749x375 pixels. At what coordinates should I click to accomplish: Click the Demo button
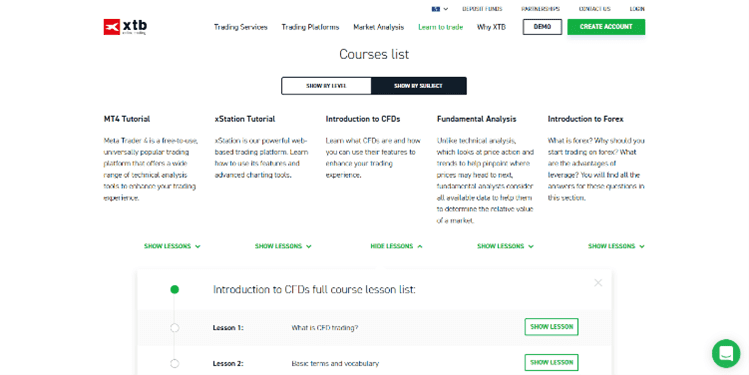point(542,27)
